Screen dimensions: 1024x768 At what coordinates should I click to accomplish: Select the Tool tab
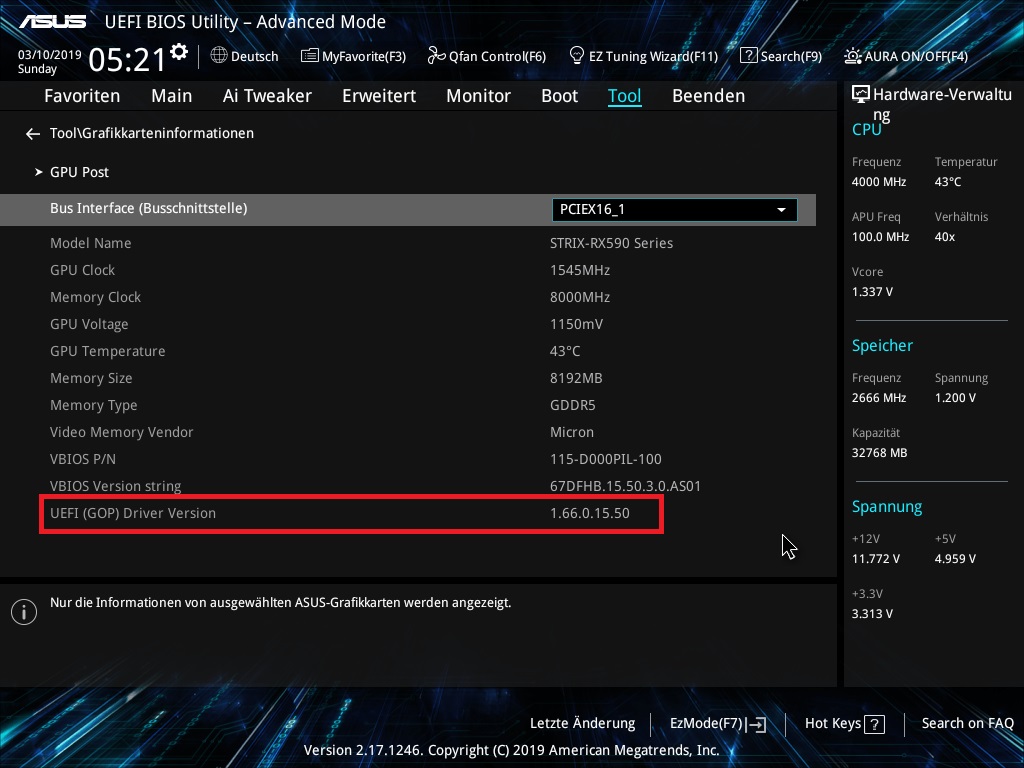pos(624,96)
